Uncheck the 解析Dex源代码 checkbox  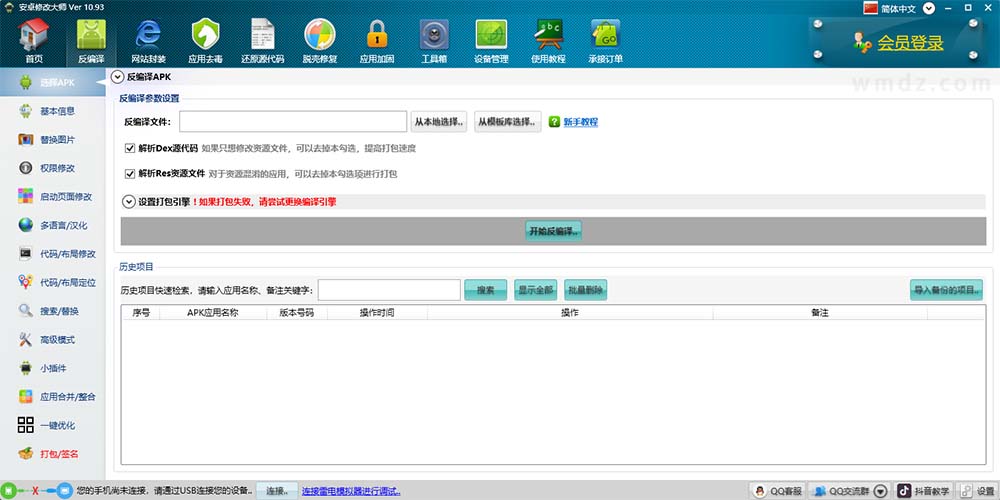130,148
